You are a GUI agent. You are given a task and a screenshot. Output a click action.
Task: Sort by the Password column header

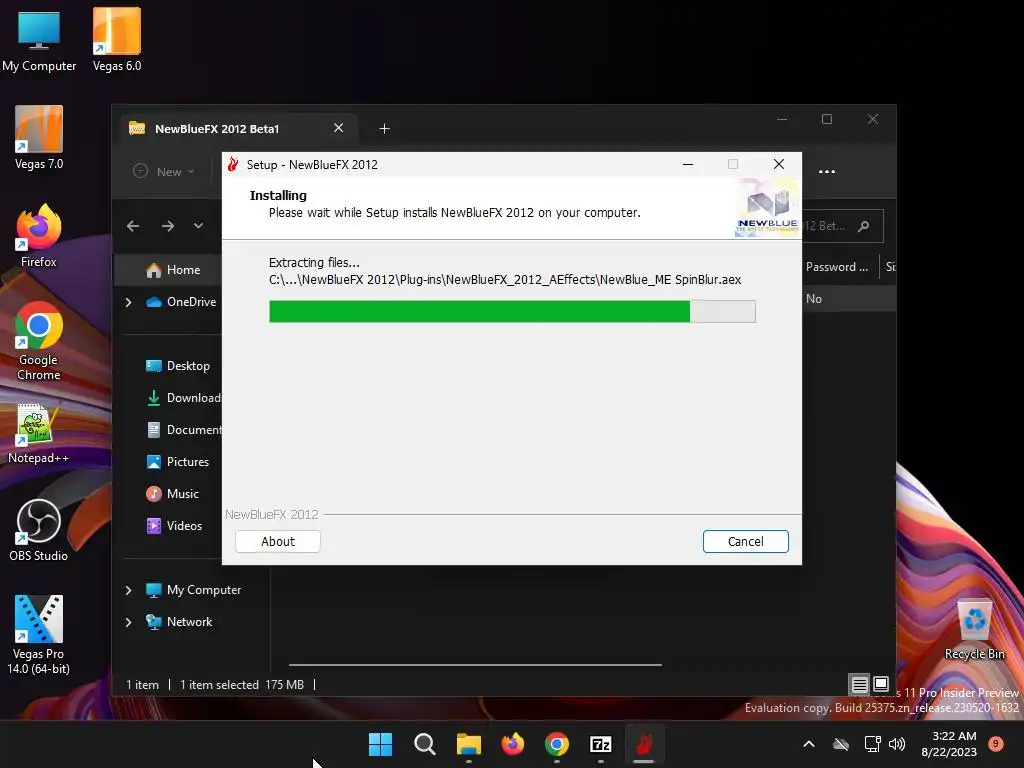point(838,266)
